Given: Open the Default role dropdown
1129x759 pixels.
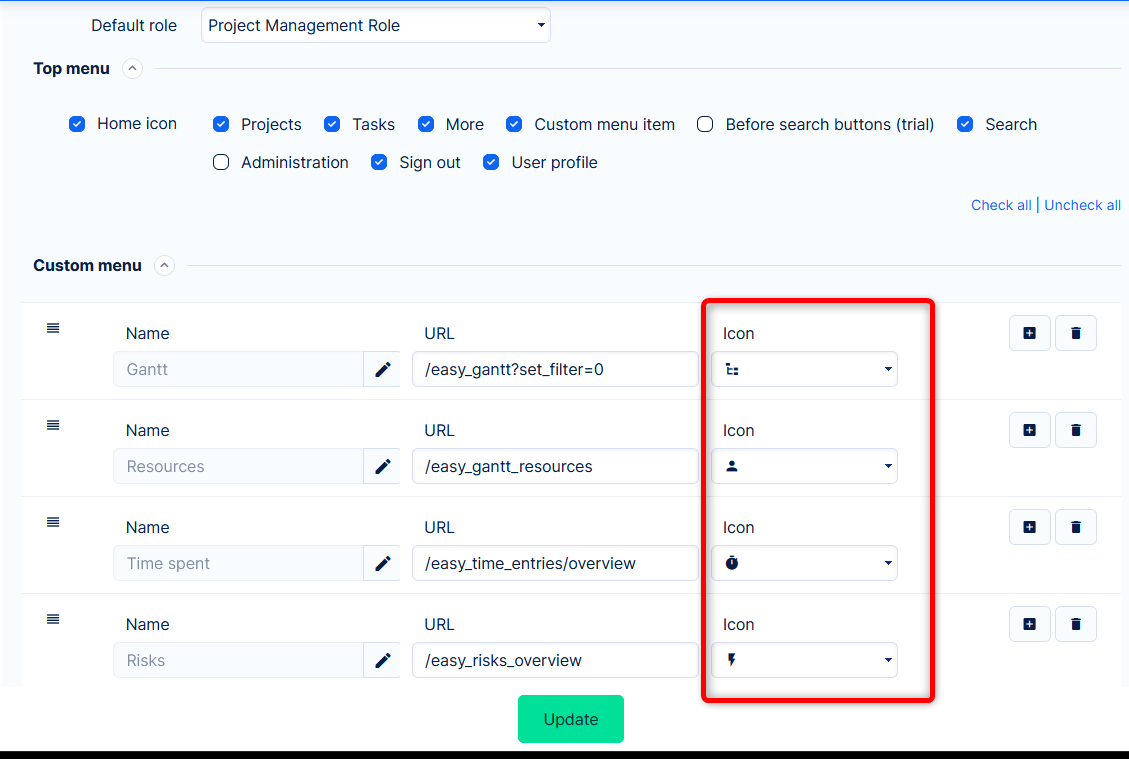Looking at the screenshot, I should [x=375, y=26].
